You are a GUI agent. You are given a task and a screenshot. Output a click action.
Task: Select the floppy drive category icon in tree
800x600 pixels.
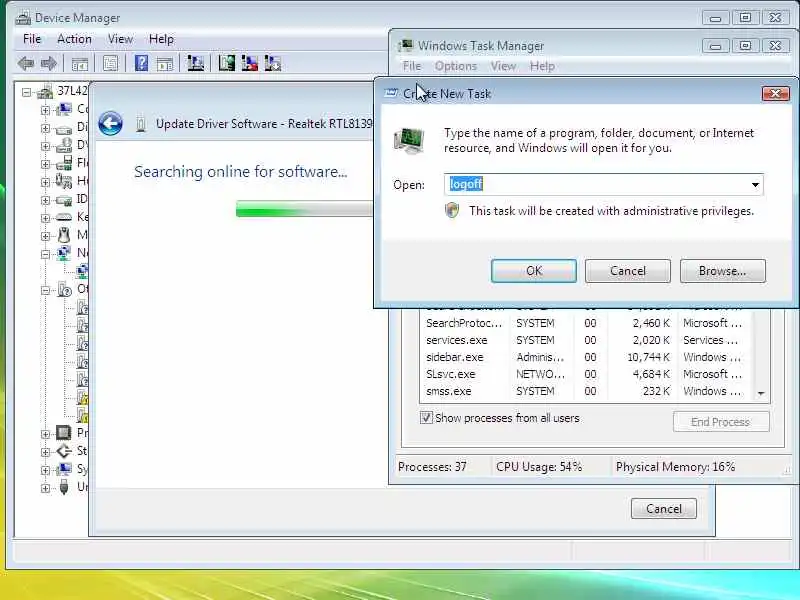coord(64,163)
